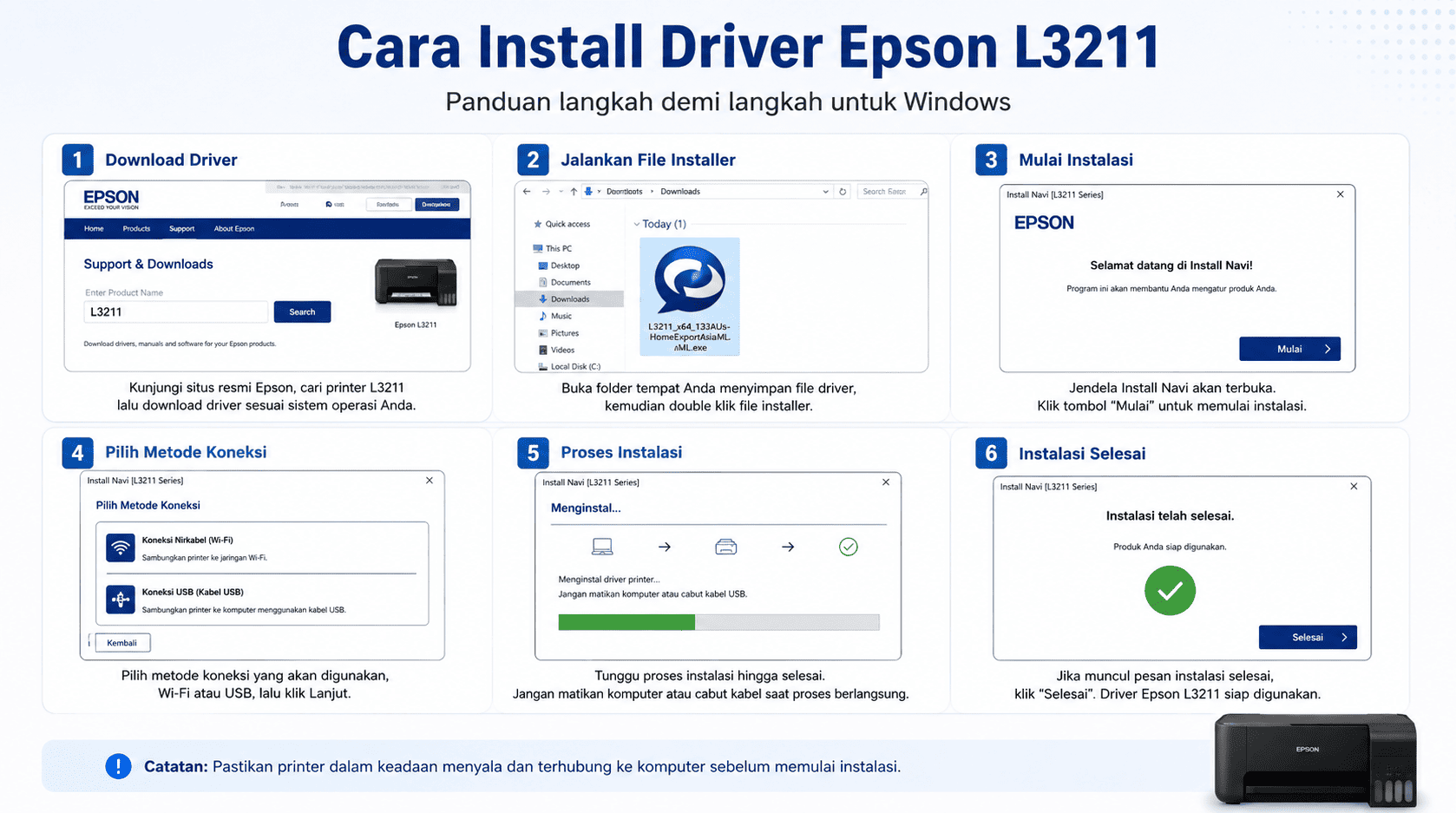
Task: Click the up-one-level arrow in File Explorer
Action: pyautogui.click(x=574, y=192)
